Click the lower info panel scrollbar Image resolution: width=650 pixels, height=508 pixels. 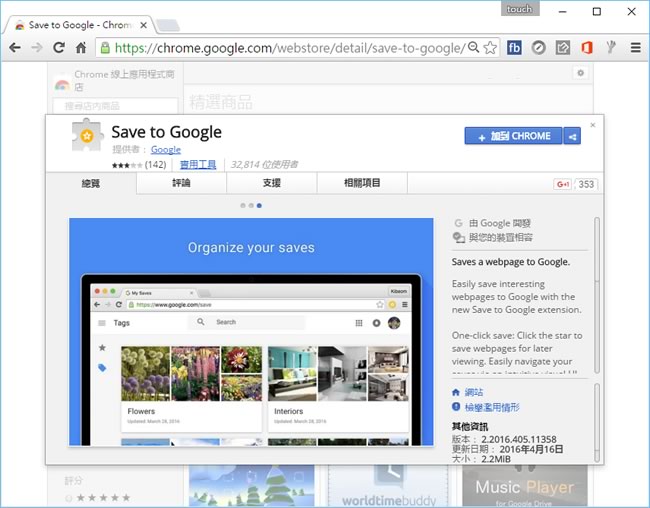tap(597, 422)
